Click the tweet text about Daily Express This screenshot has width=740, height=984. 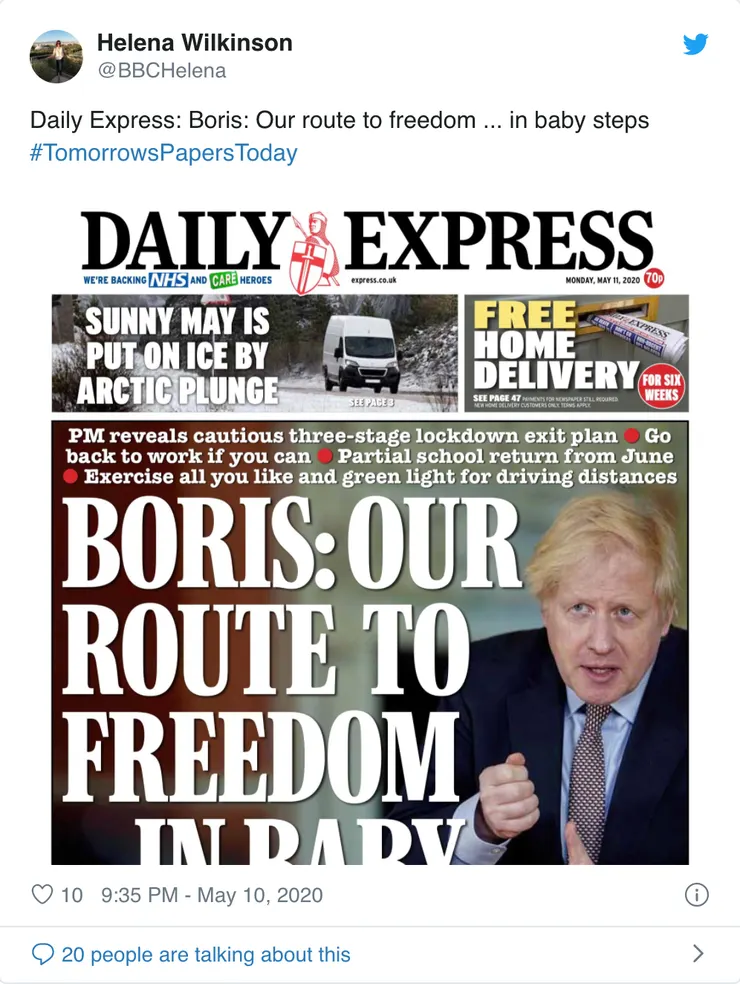click(x=340, y=121)
